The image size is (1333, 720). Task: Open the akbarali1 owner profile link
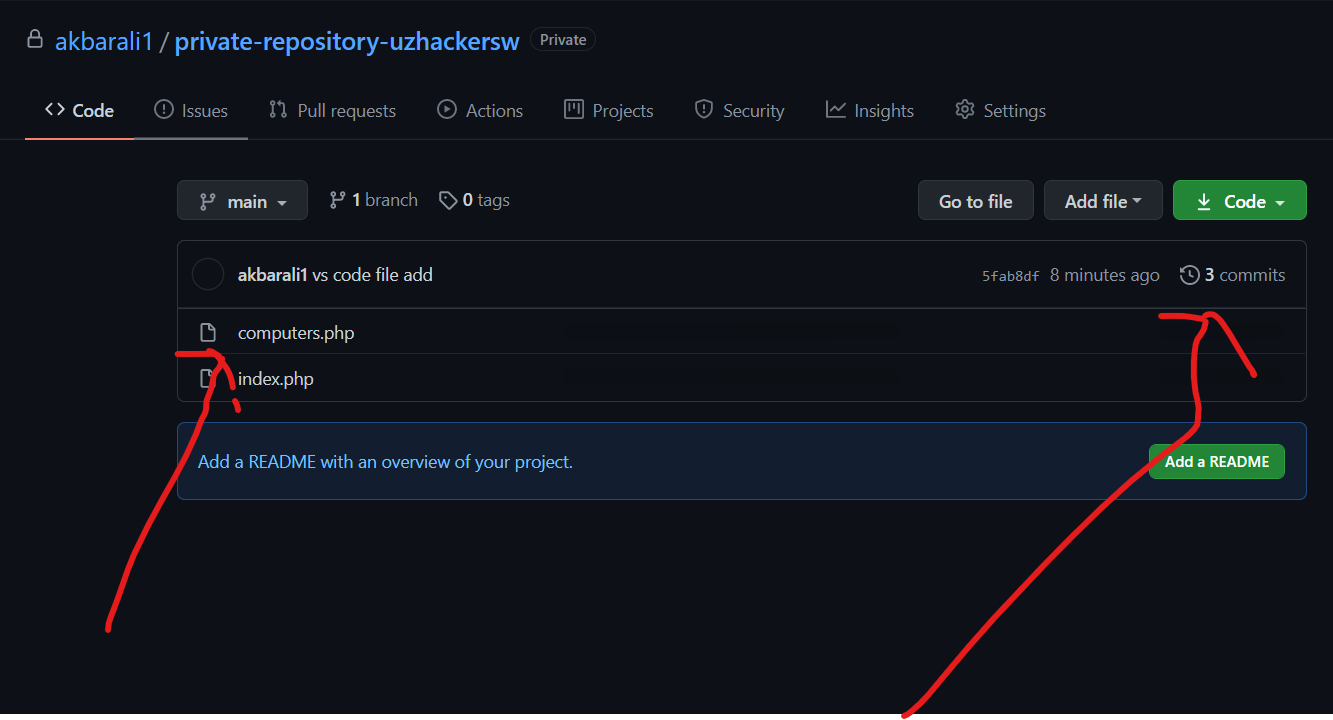[104, 41]
